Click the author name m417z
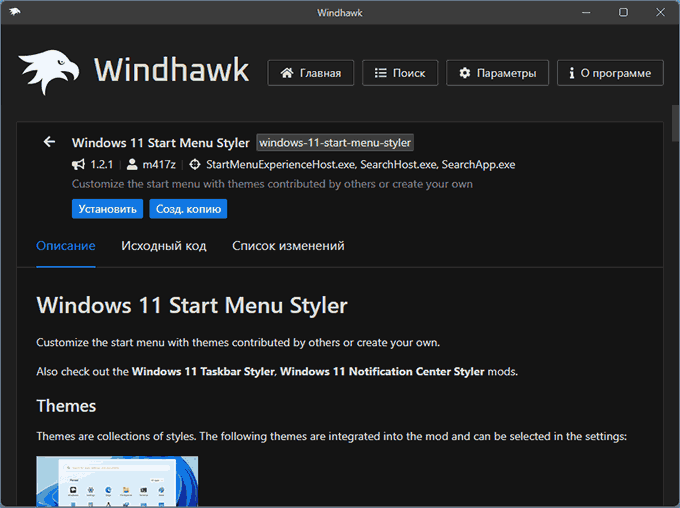Image resolution: width=680 pixels, height=508 pixels. [159, 165]
